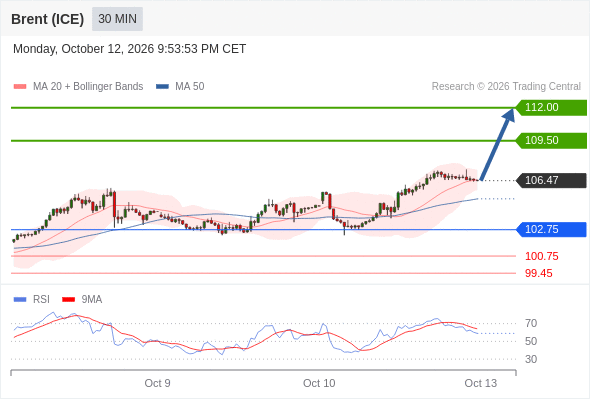Click the 106.47 current price tag
Screen dimensions: 590x400
pos(551,180)
